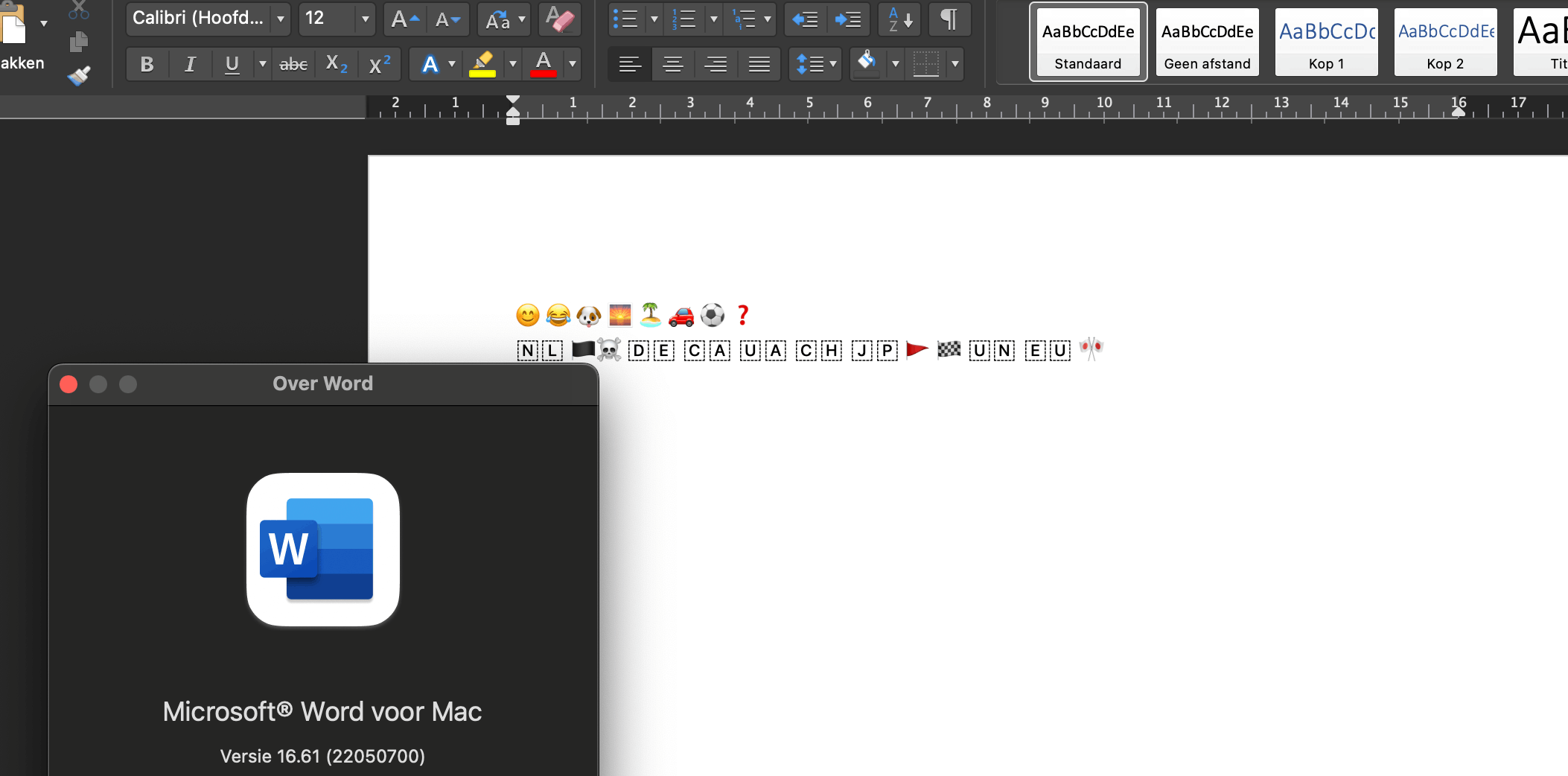Toggle subscript formatting
Image resolution: width=1568 pixels, height=776 pixels.
click(337, 64)
